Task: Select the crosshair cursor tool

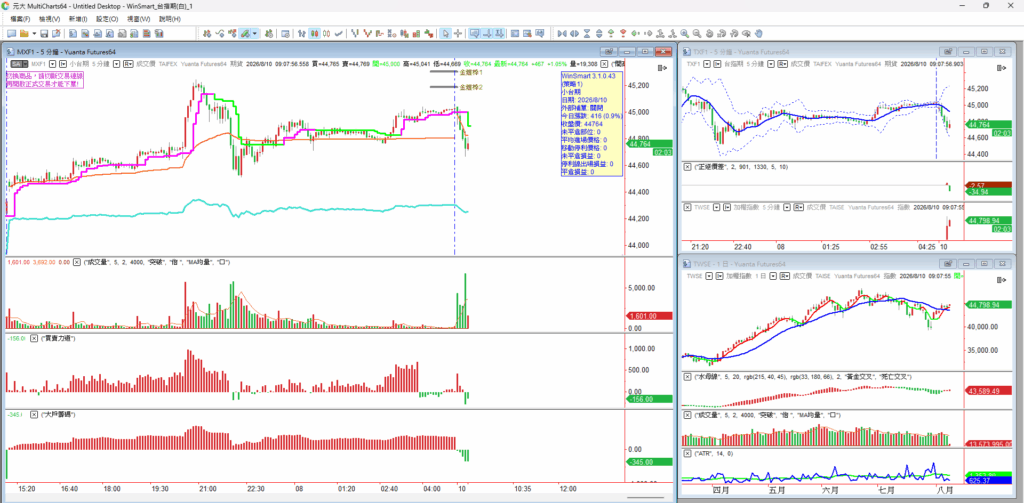Action: point(458,33)
